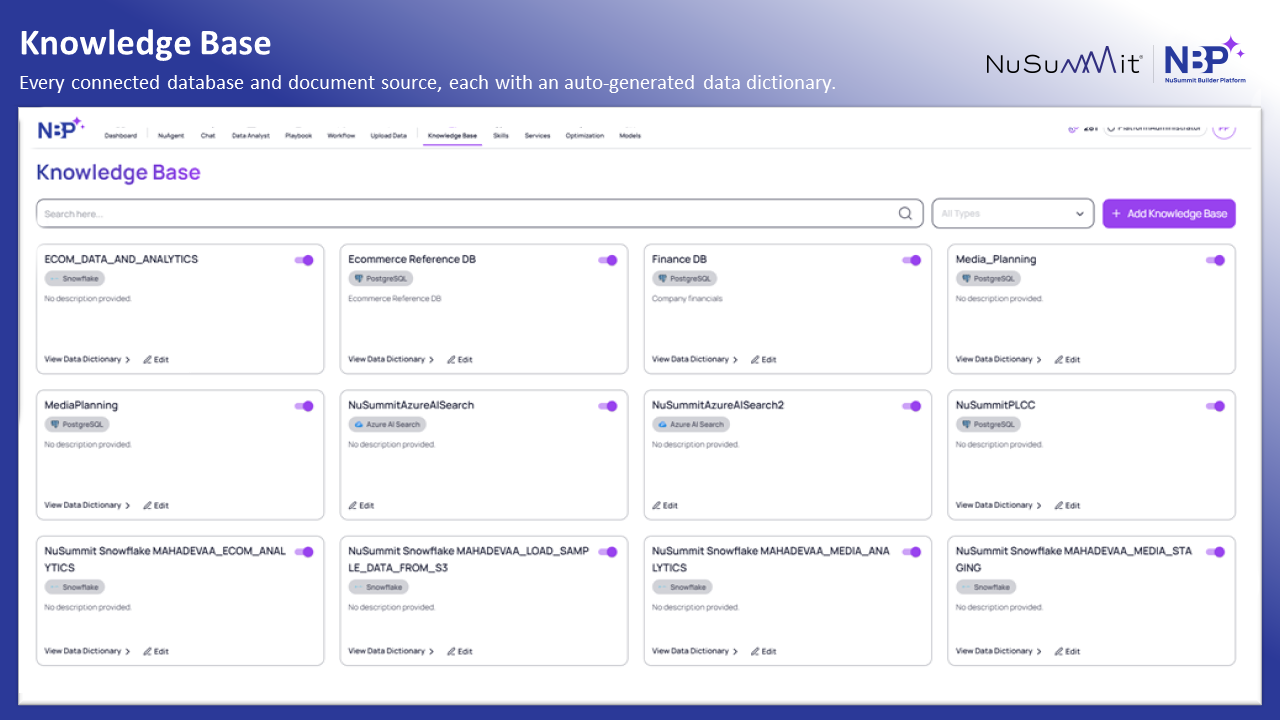Expand data dictionary chevron on Ecommerce Reference DB
The image size is (1280, 720).
point(432,359)
